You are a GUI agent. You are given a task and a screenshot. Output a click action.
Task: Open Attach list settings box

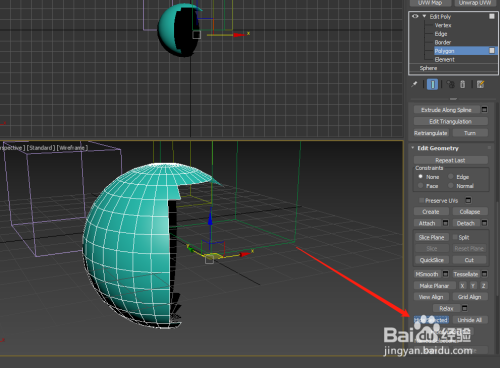pos(446,223)
